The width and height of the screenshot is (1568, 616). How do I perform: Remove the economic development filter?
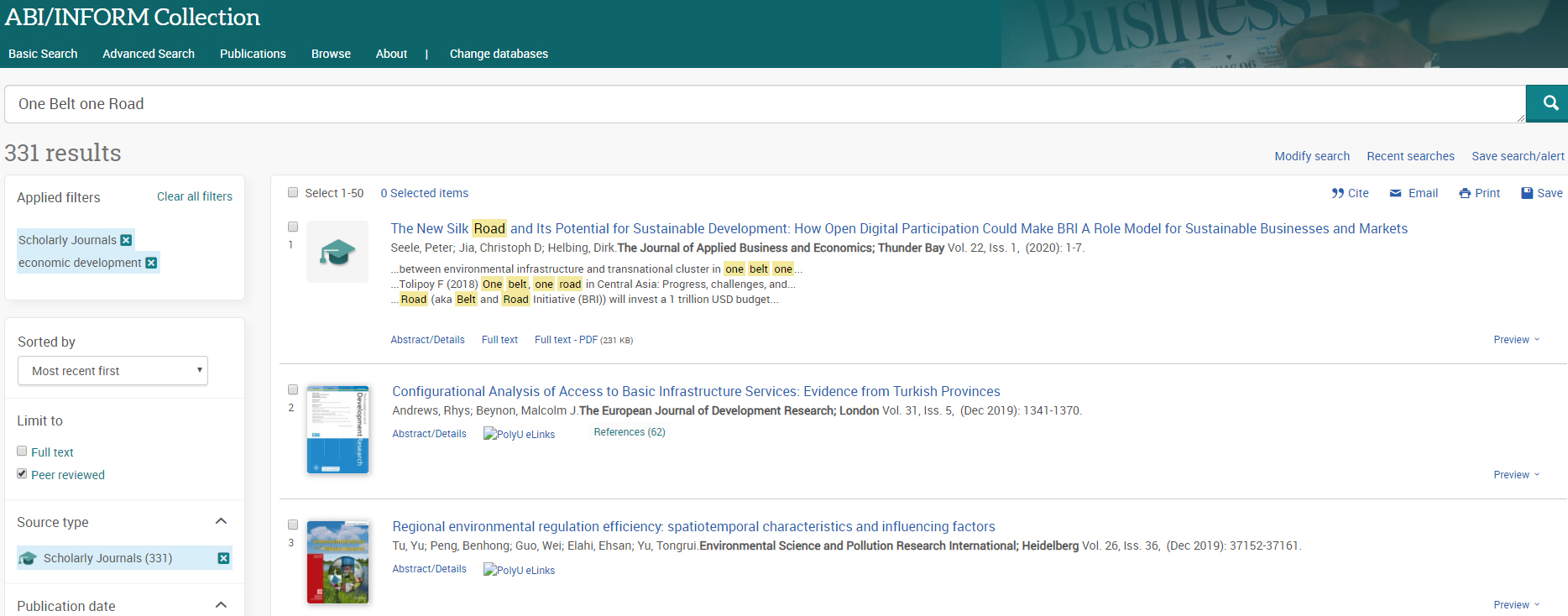151,263
